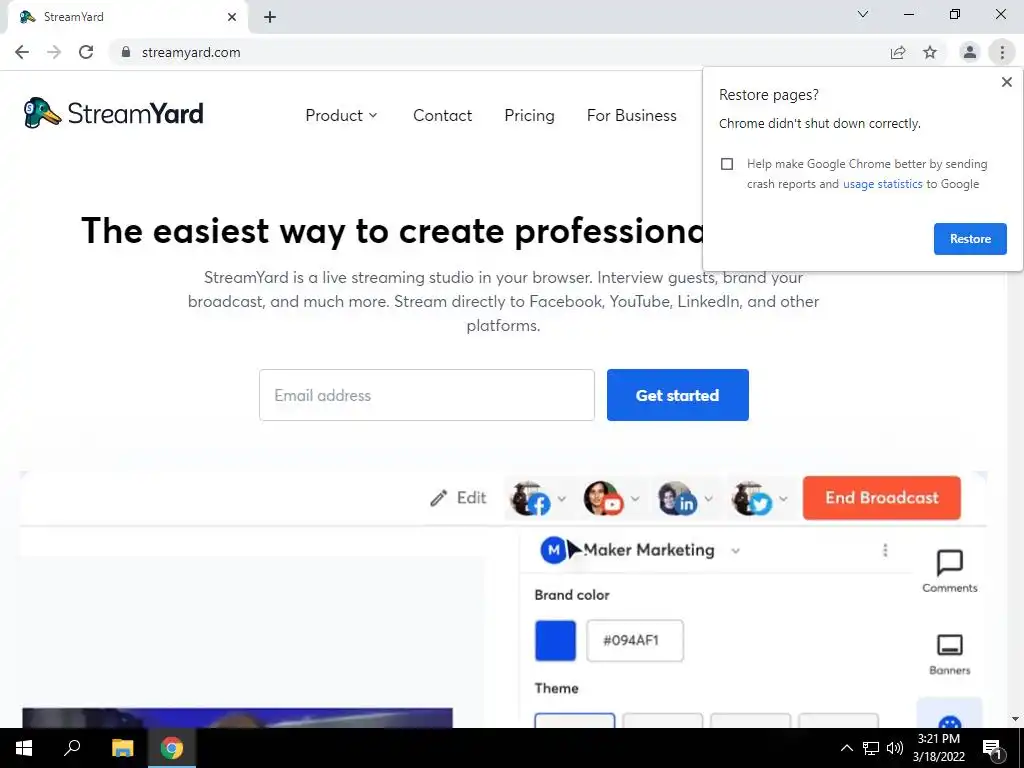Open the notification center icon
The width and height of the screenshot is (1024, 768).
click(x=992, y=748)
